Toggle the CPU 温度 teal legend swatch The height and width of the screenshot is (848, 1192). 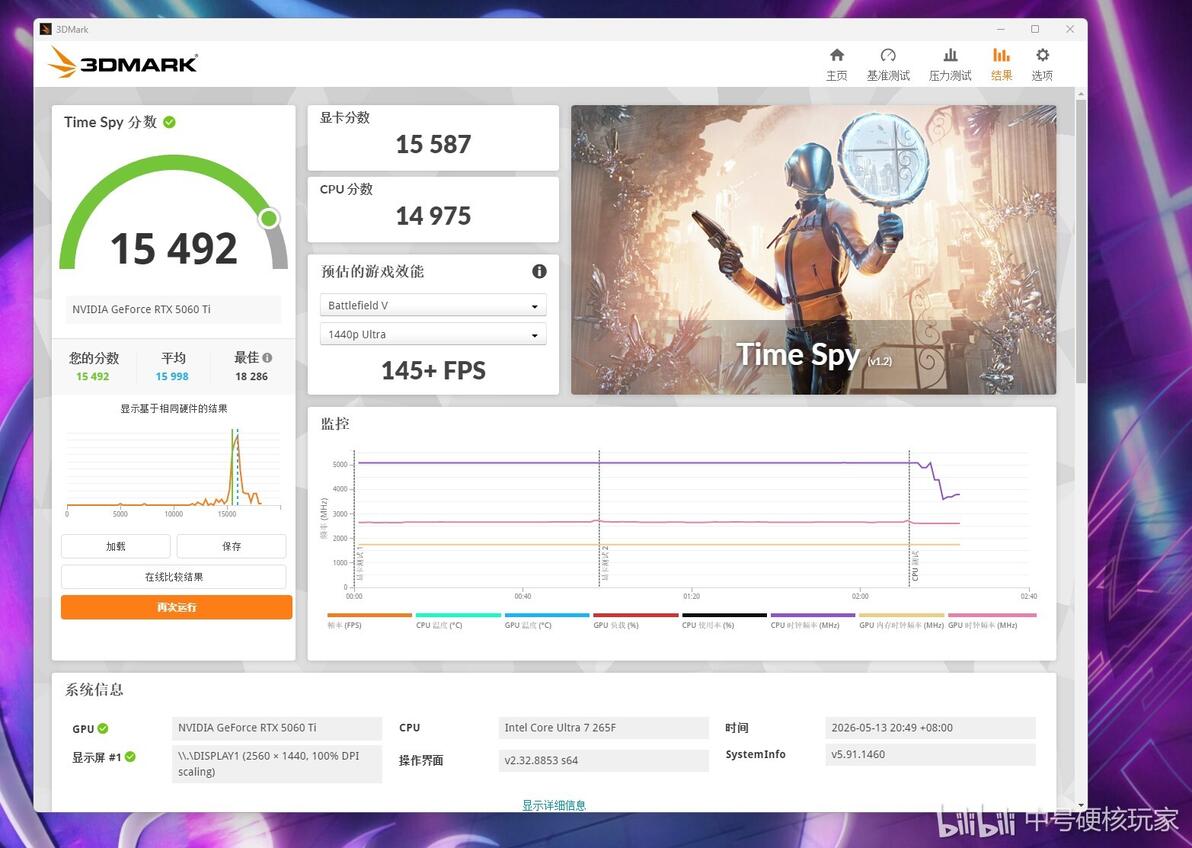click(x=458, y=615)
